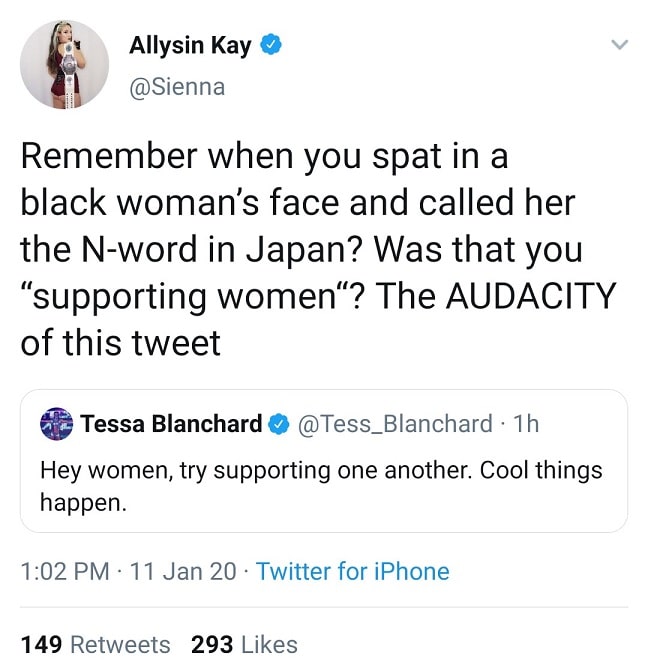Click the verified badge beside Allysin Kay
Screen dimensions: 648x668
(x=270, y=45)
